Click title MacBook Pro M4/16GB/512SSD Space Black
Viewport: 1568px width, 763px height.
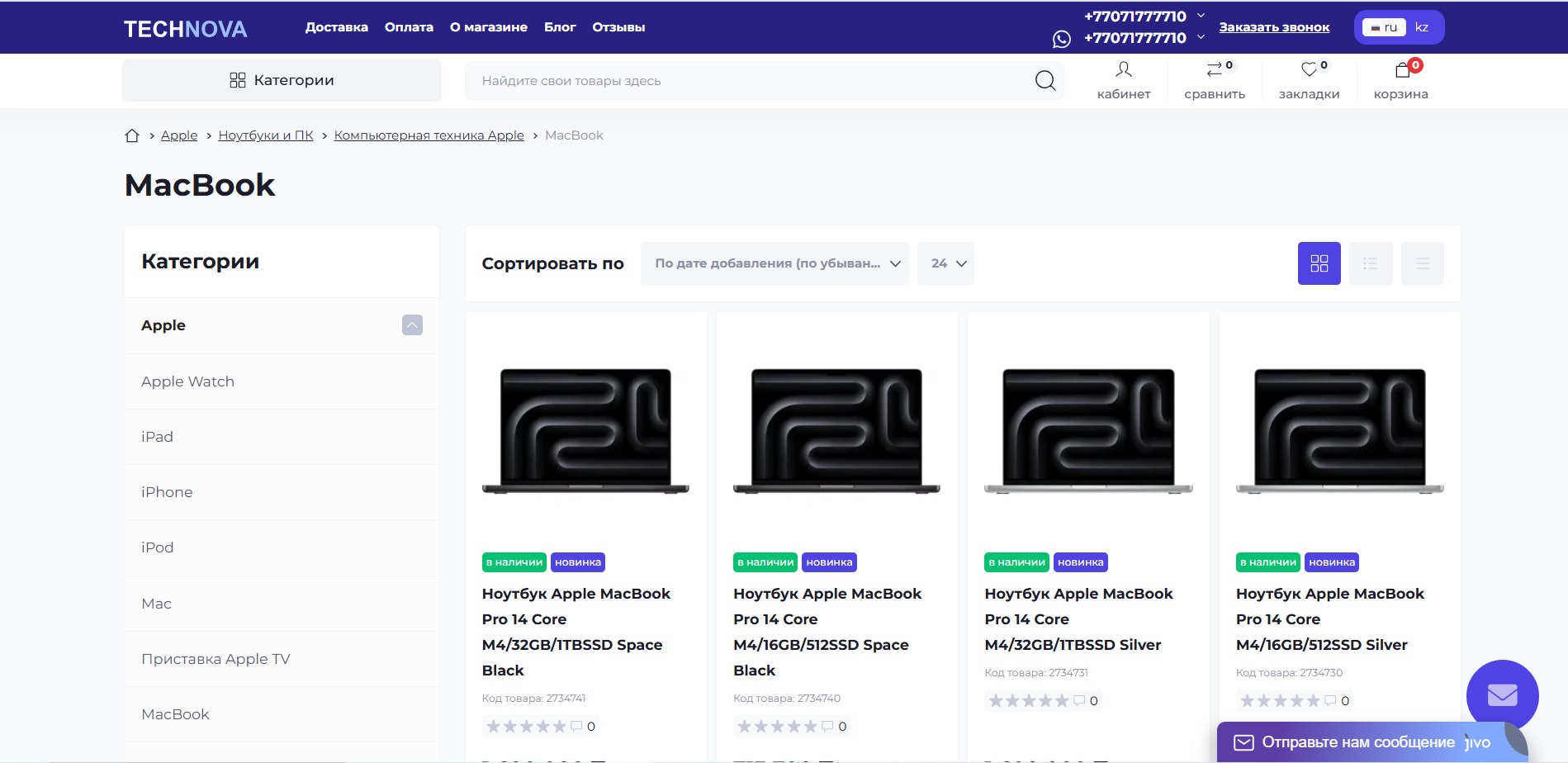point(827,632)
